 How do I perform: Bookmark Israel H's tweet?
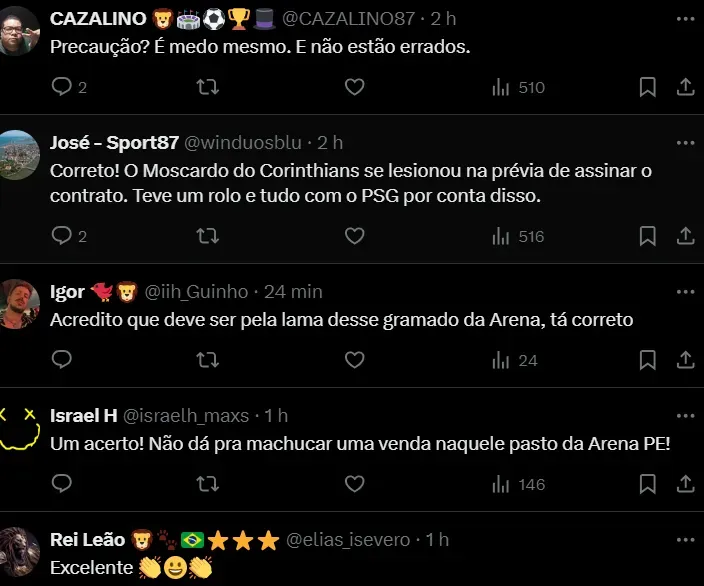pos(647,484)
